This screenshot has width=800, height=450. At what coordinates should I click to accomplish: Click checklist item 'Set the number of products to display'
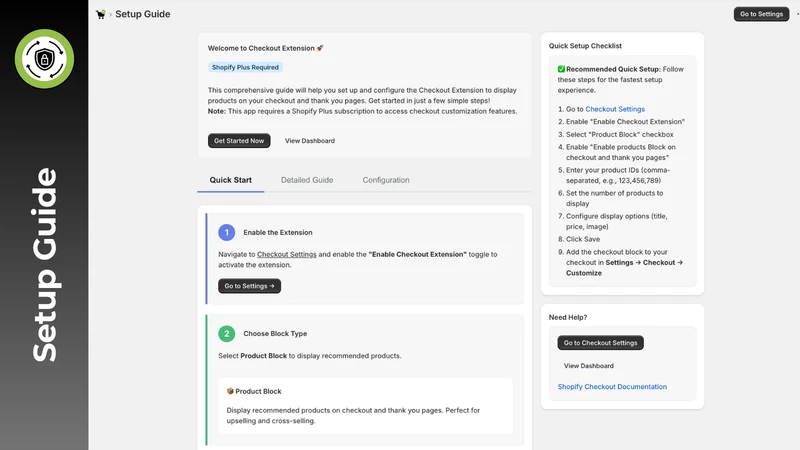tap(614, 198)
